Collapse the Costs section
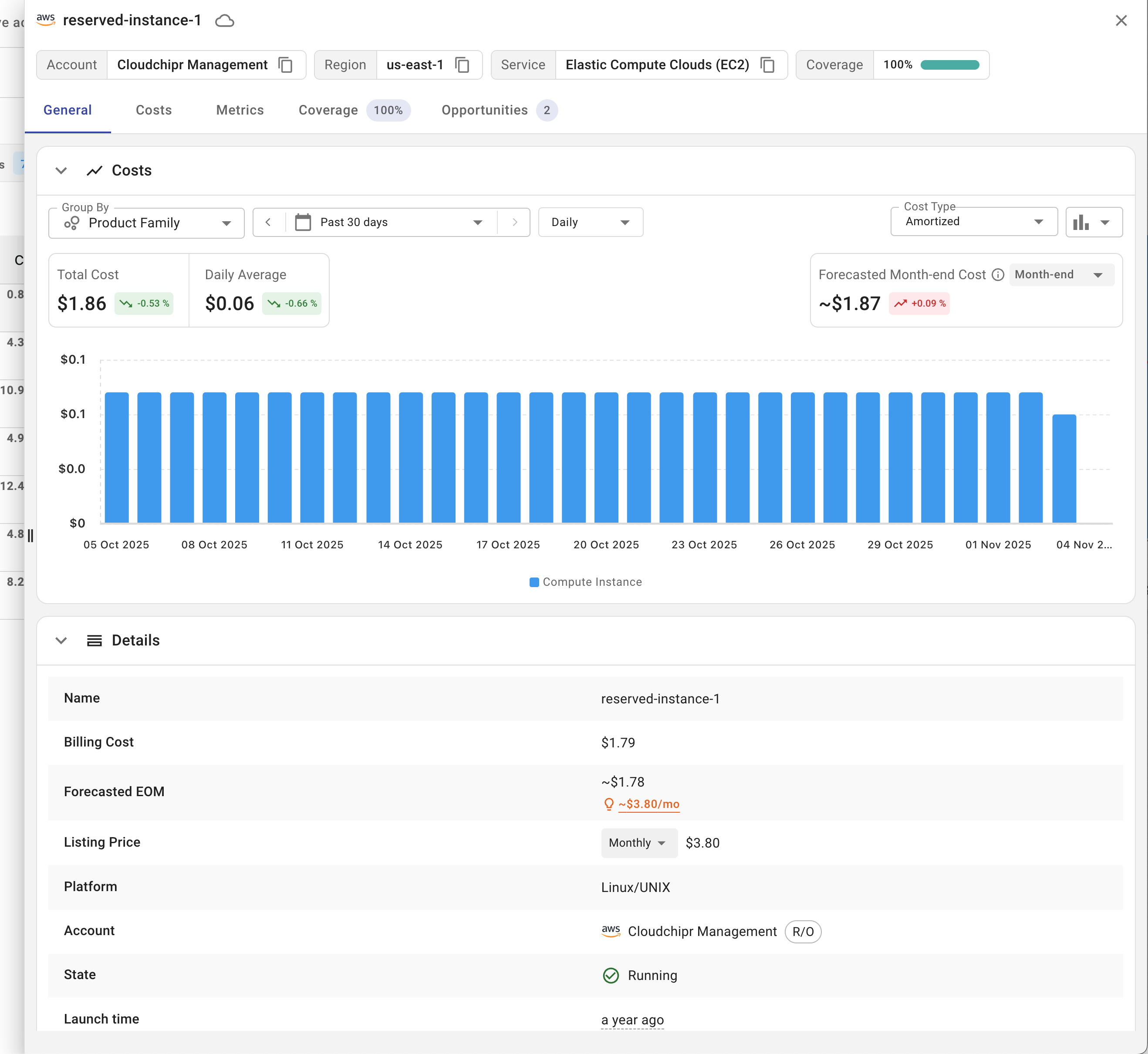This screenshot has width=1148, height=1054. pos(61,171)
